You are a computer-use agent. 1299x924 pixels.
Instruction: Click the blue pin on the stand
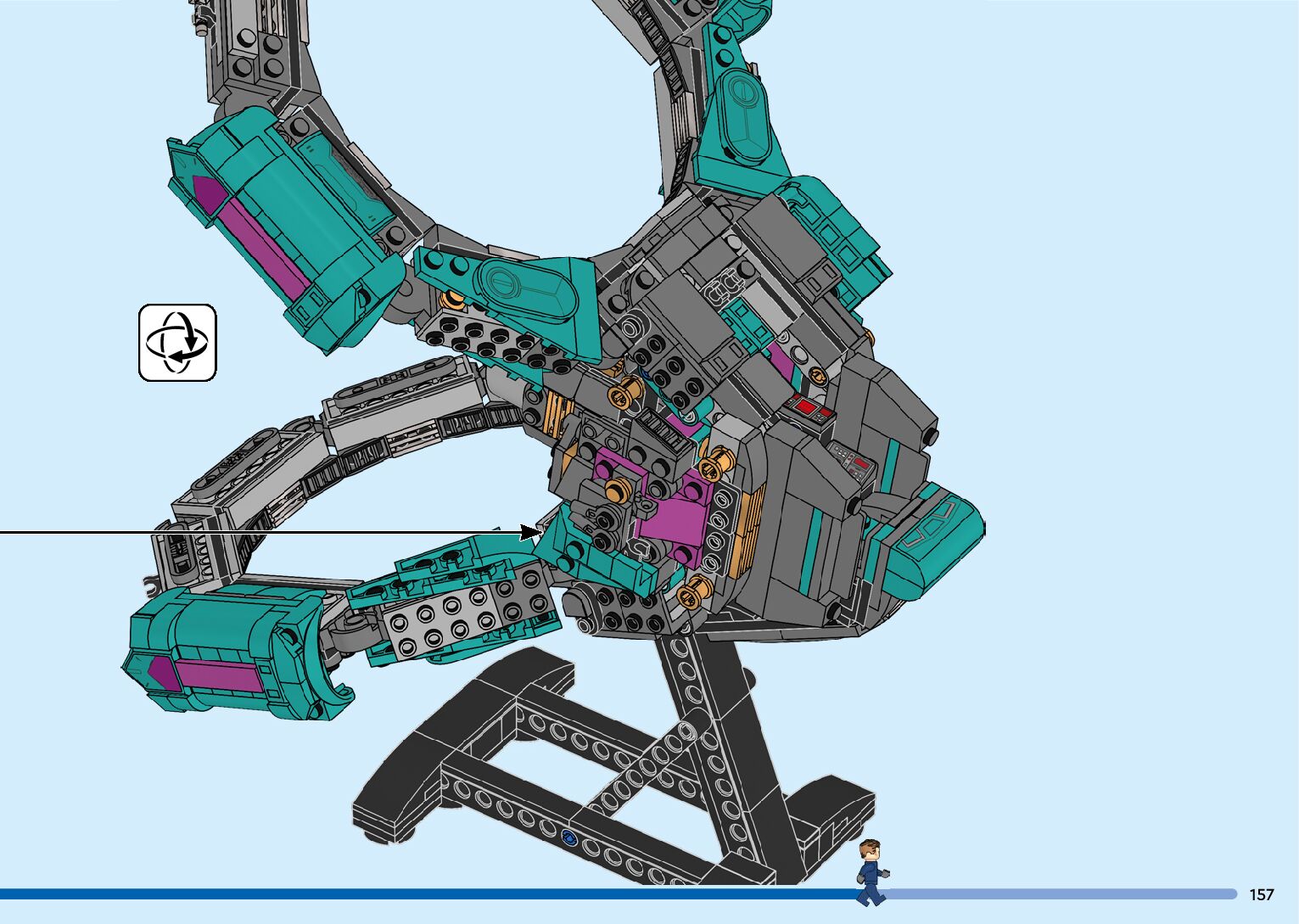click(568, 838)
